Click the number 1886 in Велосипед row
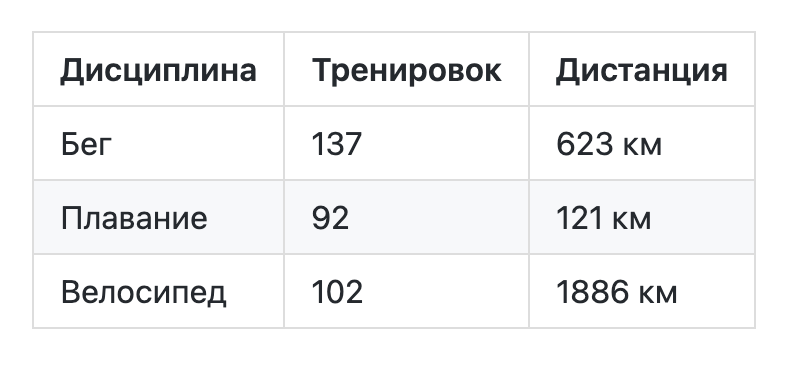This screenshot has width=786, height=366. click(x=592, y=292)
